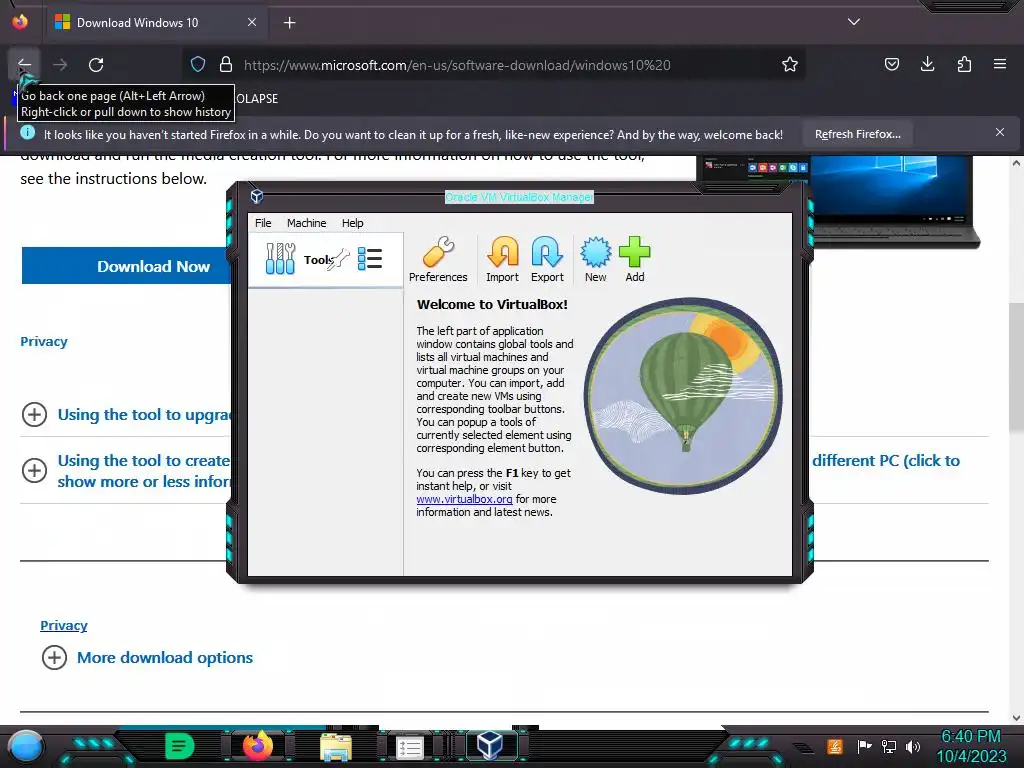Open the Firefox downloads panel
The width and height of the screenshot is (1024, 768).
click(x=927, y=64)
